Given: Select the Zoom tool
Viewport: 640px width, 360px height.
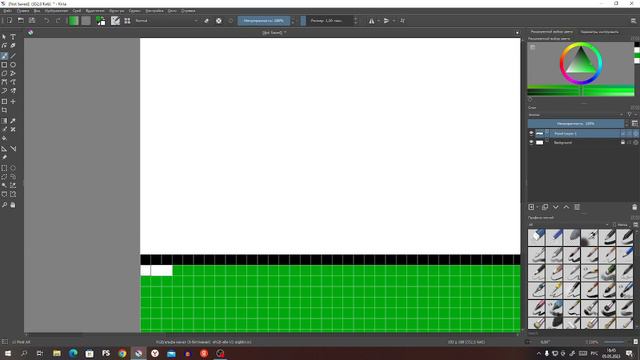Looking at the screenshot, I should click(4, 205).
